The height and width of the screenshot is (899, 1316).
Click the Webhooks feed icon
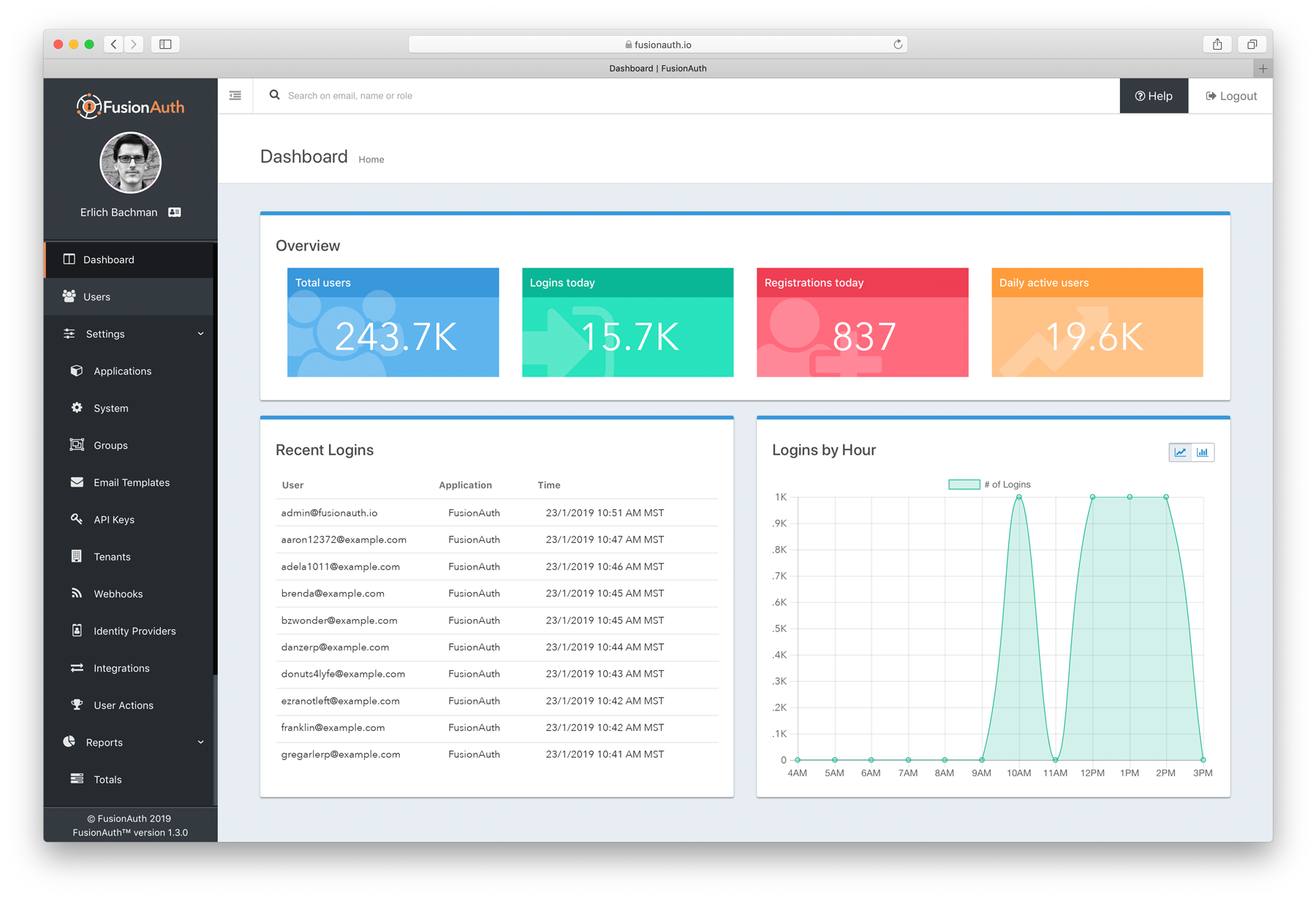77,593
